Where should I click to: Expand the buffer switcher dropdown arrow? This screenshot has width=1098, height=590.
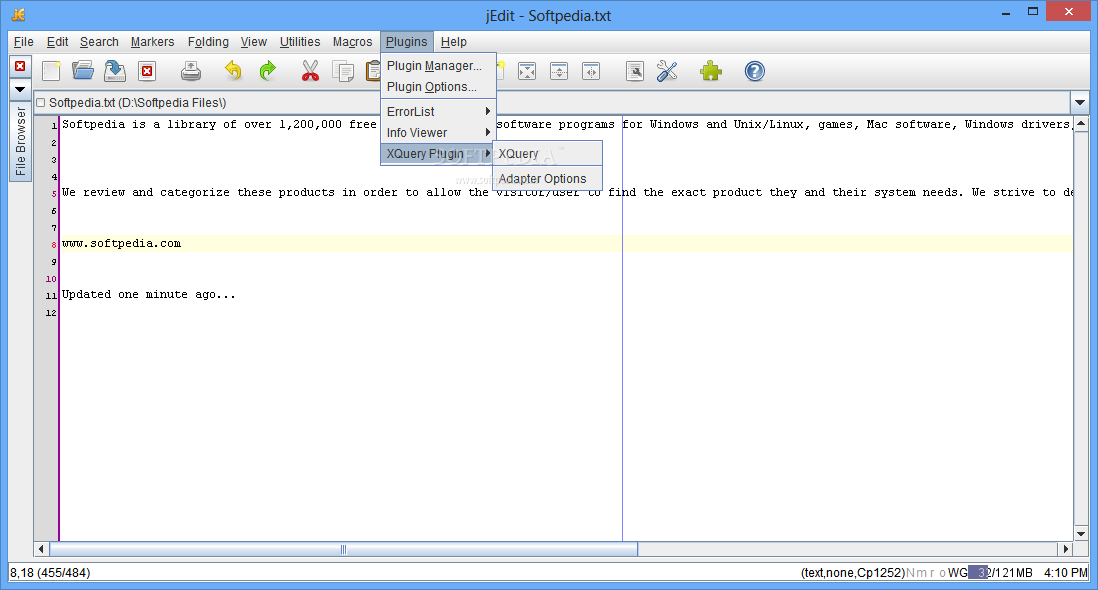[1080, 103]
